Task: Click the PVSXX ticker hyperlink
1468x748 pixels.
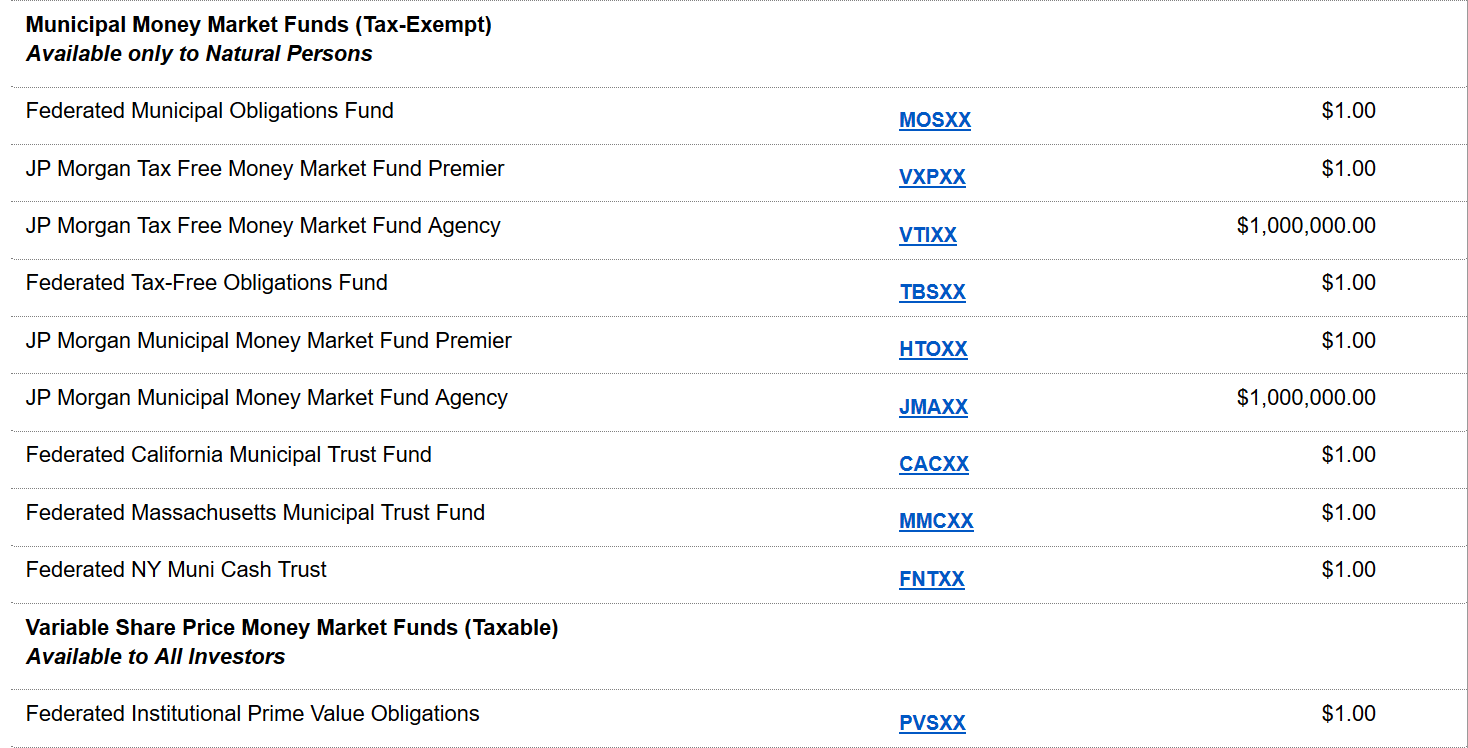Action: coord(932,722)
